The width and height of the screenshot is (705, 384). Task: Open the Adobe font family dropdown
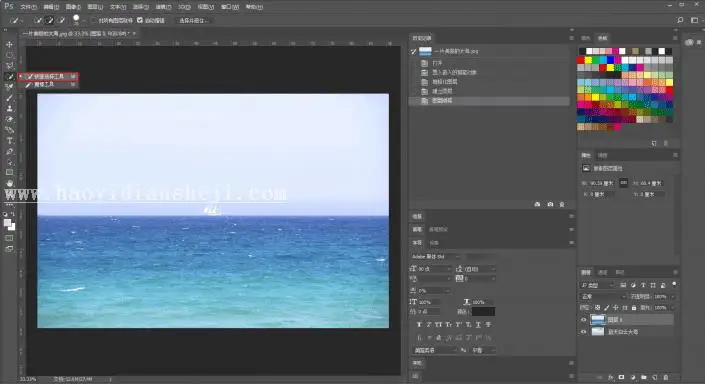click(x=435, y=257)
